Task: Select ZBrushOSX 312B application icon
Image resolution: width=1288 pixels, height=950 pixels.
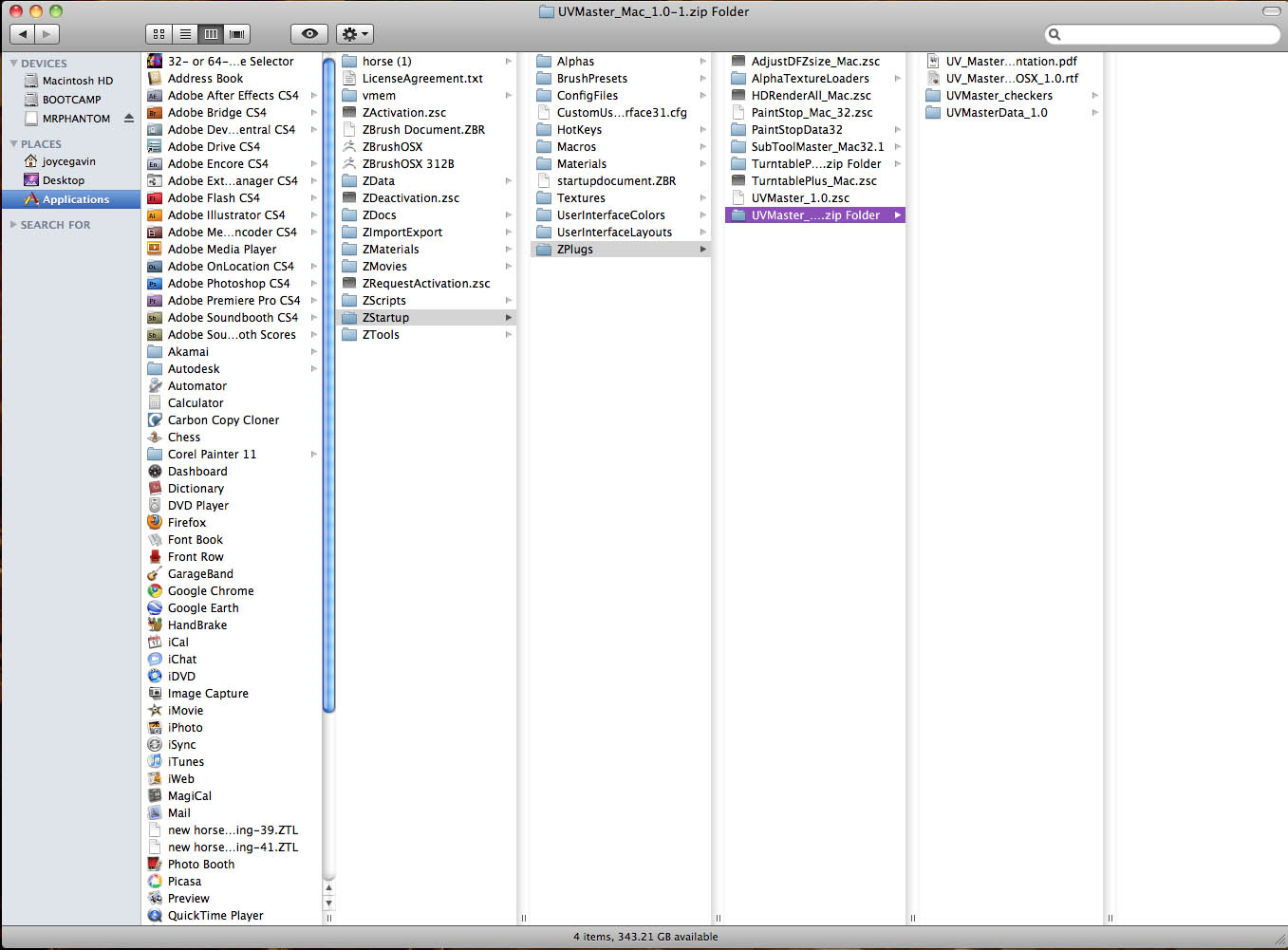Action: pos(349,164)
